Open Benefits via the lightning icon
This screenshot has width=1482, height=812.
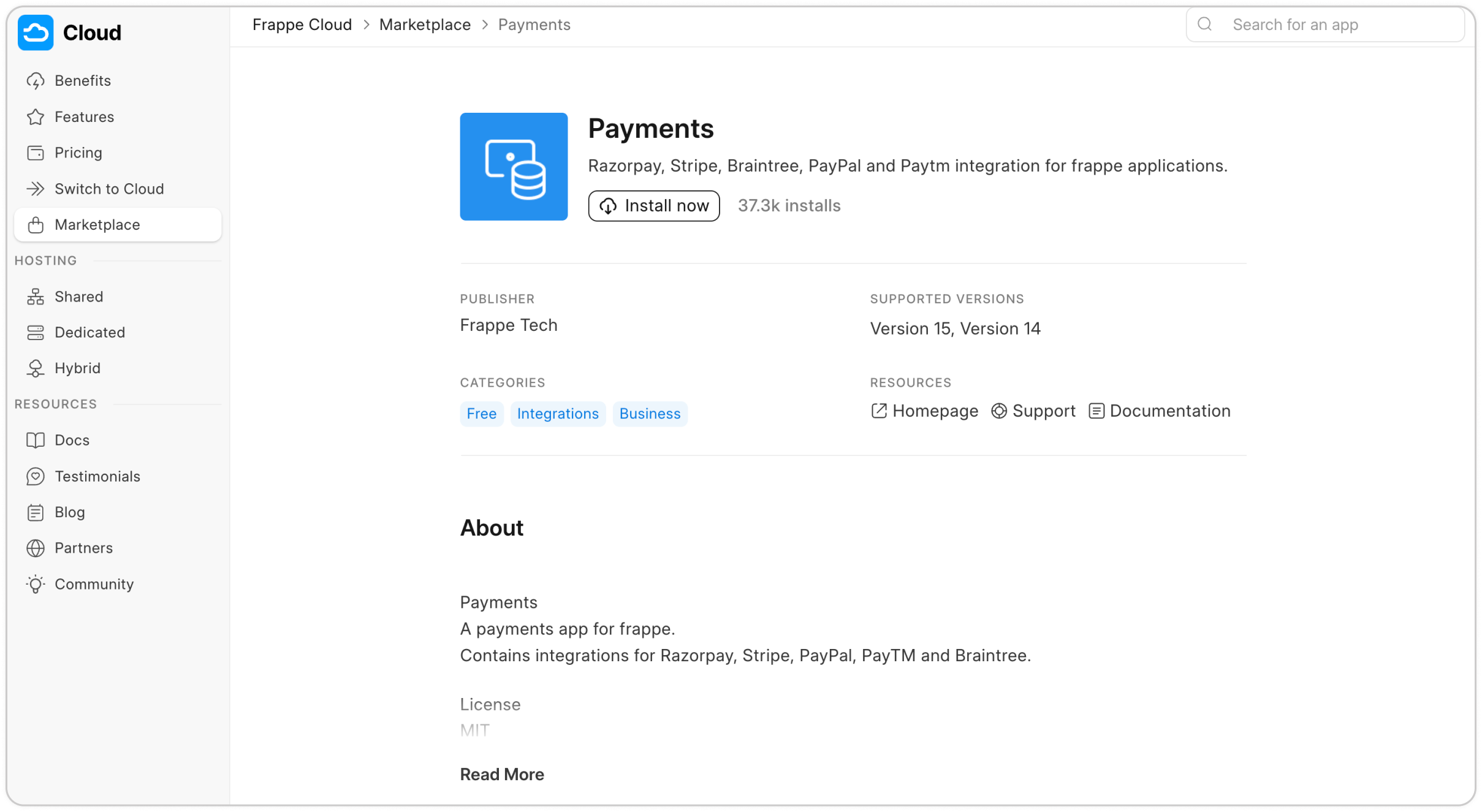coord(36,80)
